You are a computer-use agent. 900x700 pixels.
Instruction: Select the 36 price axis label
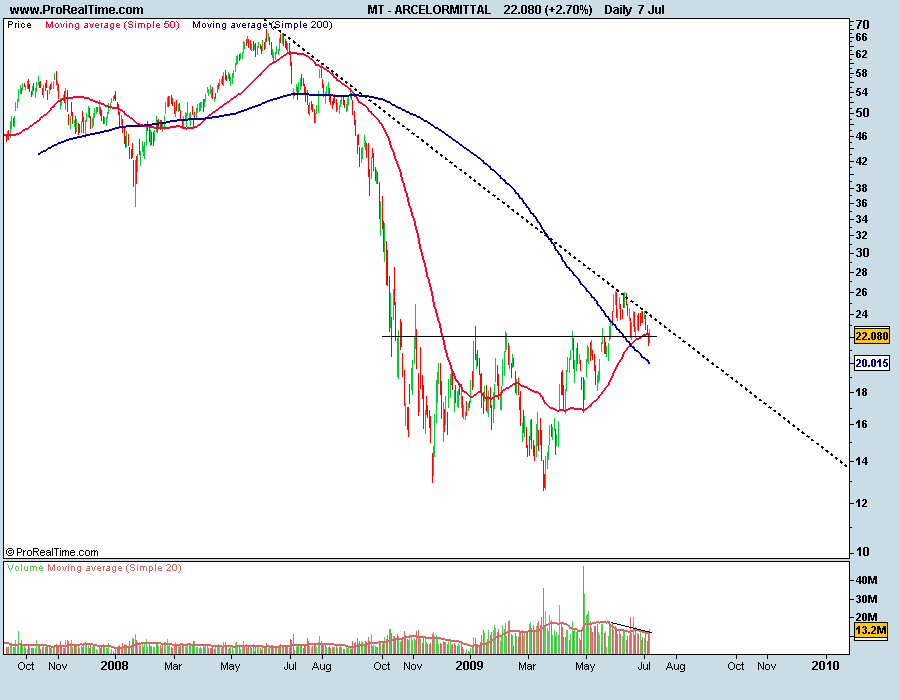pos(862,203)
